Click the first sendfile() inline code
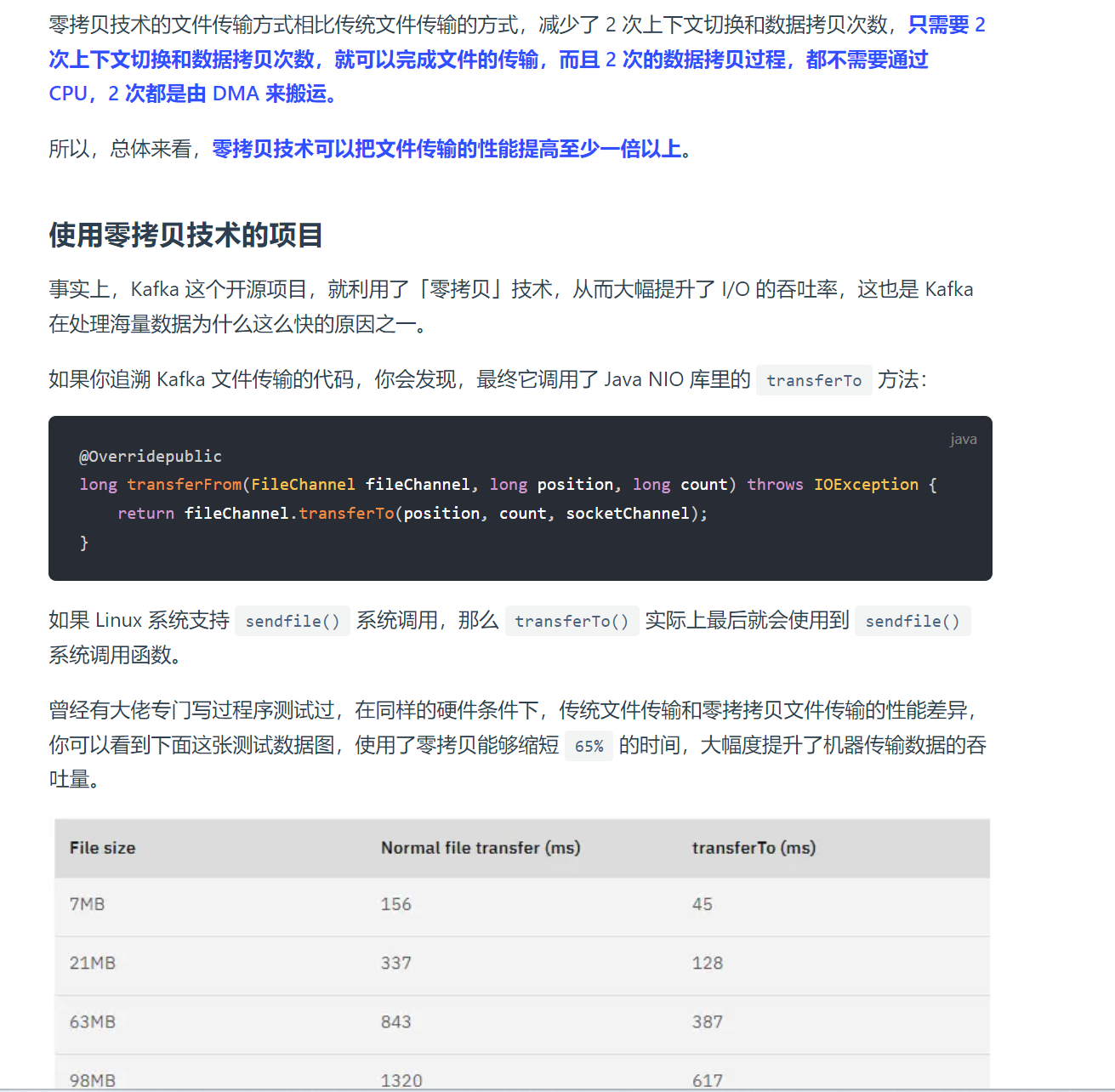 click(293, 621)
